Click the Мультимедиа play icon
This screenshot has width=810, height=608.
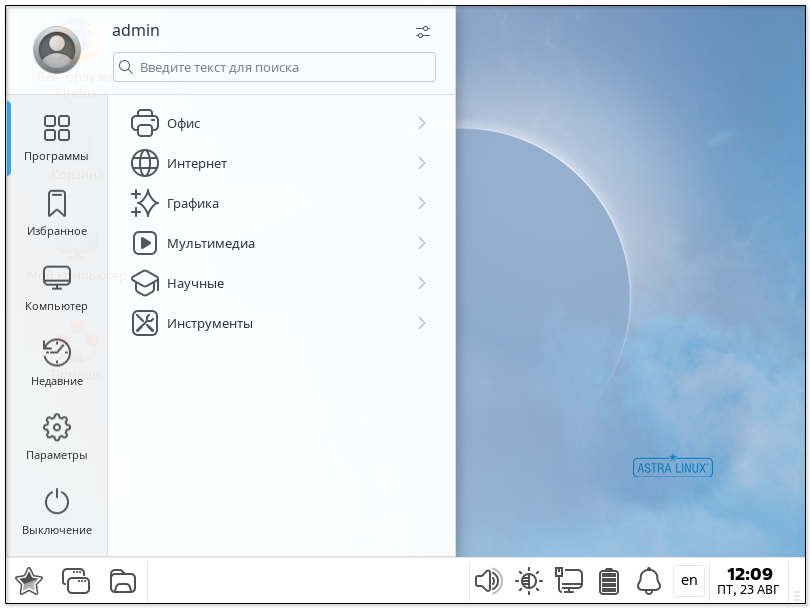coord(145,243)
